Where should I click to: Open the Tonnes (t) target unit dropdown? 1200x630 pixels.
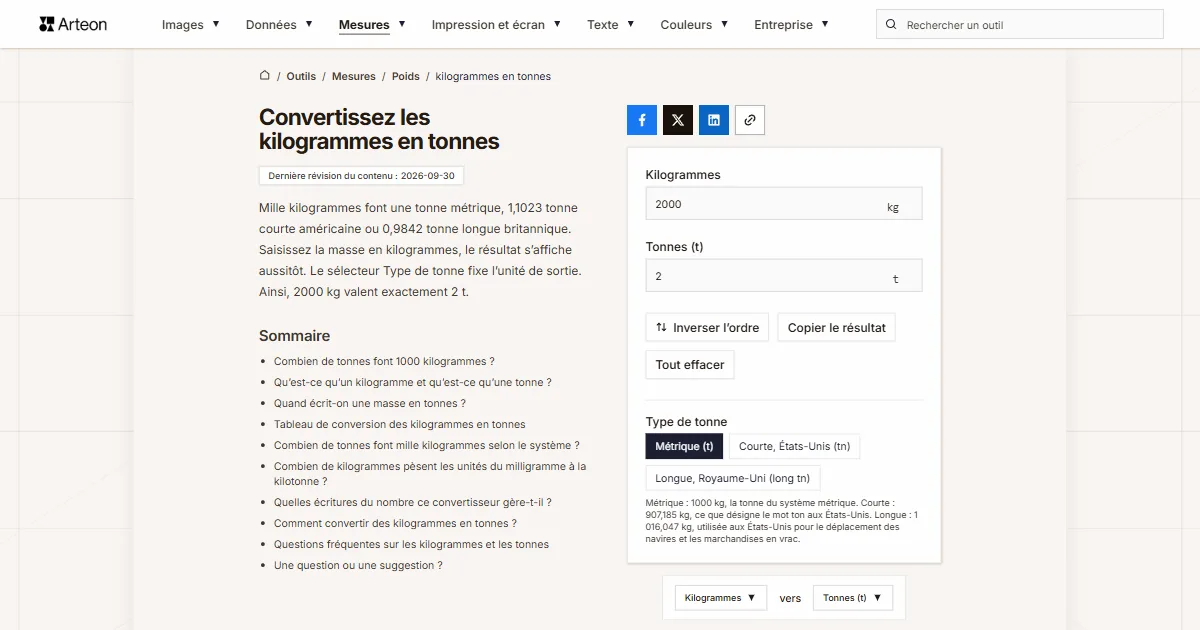(853, 598)
